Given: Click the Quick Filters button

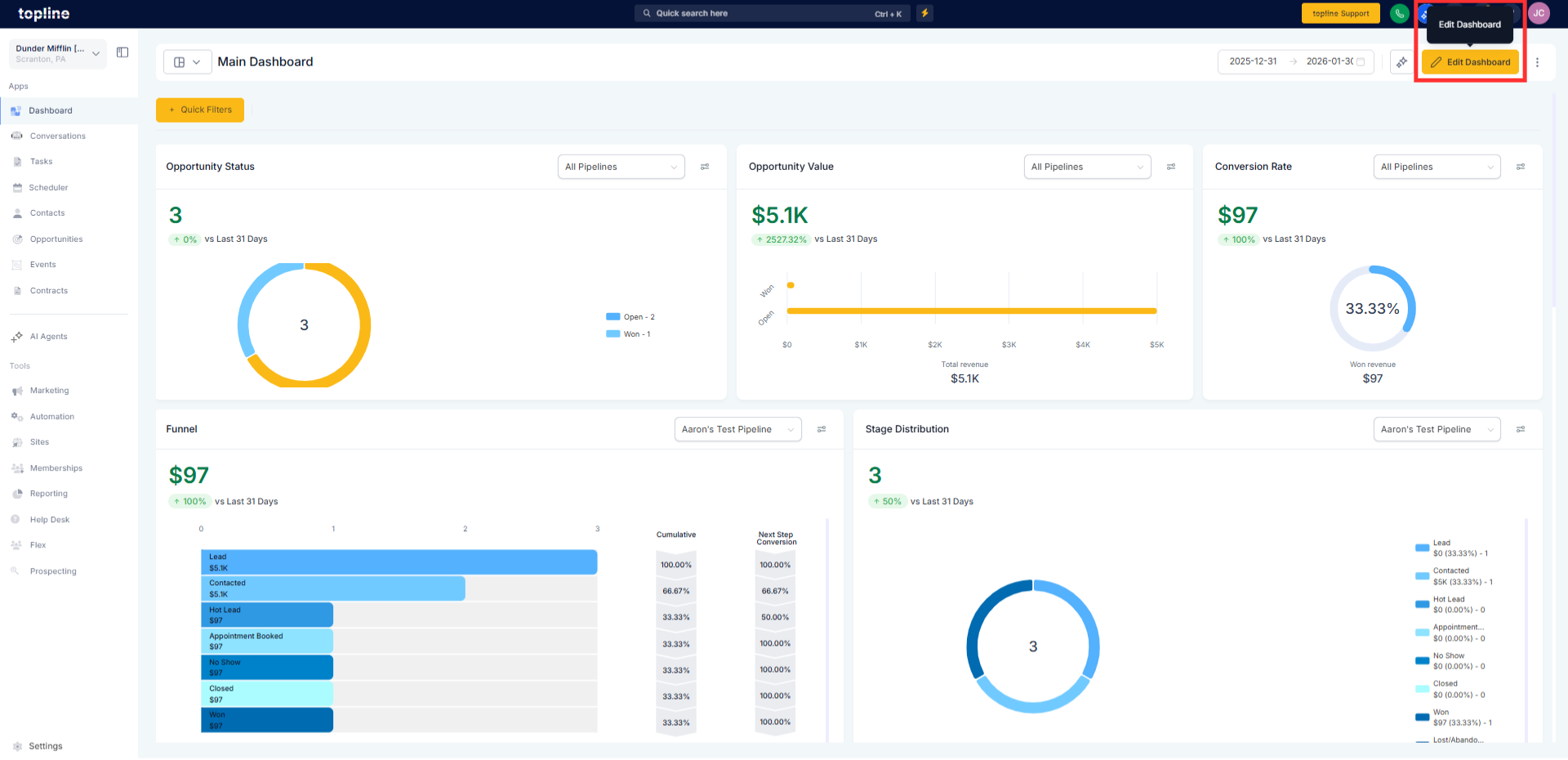Looking at the screenshot, I should 200,110.
